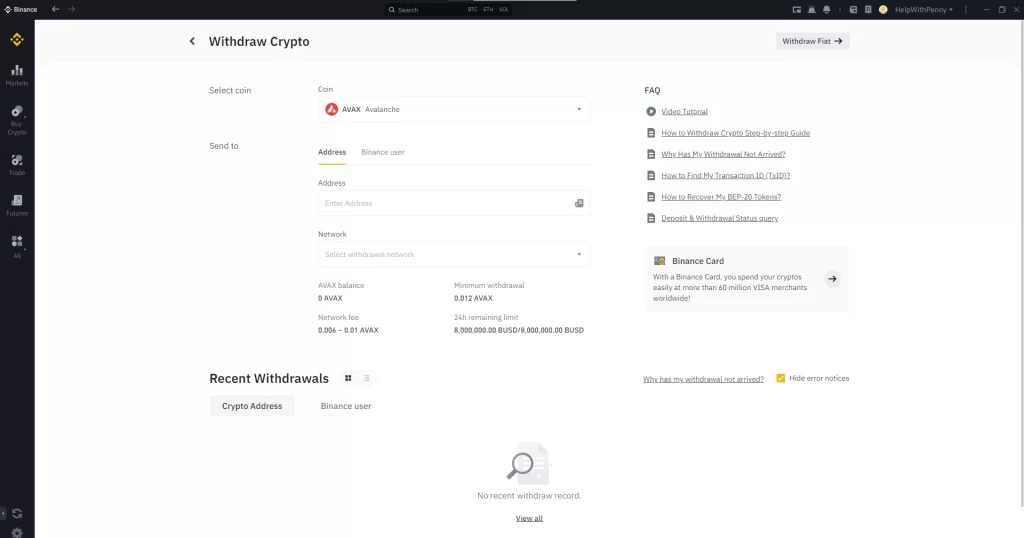Screen dimensions: 1024x538
Task: Toggle the Hide error notices checkbox
Action: click(780, 378)
